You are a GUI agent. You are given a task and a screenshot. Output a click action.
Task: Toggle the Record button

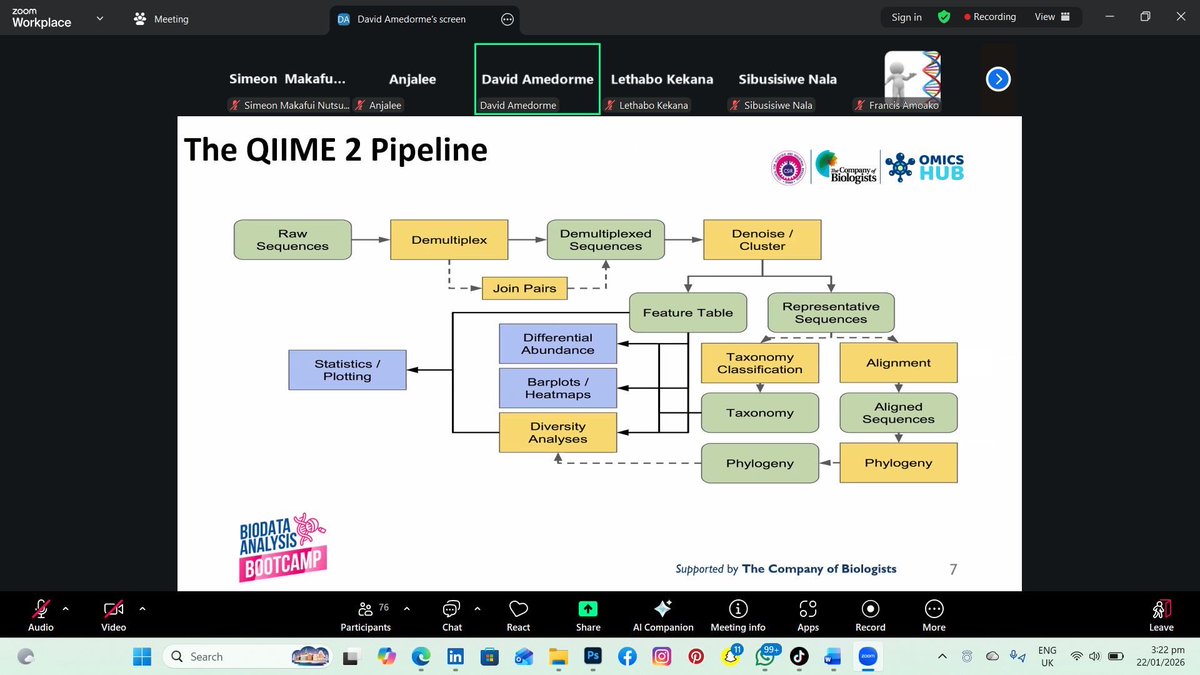(x=870, y=615)
